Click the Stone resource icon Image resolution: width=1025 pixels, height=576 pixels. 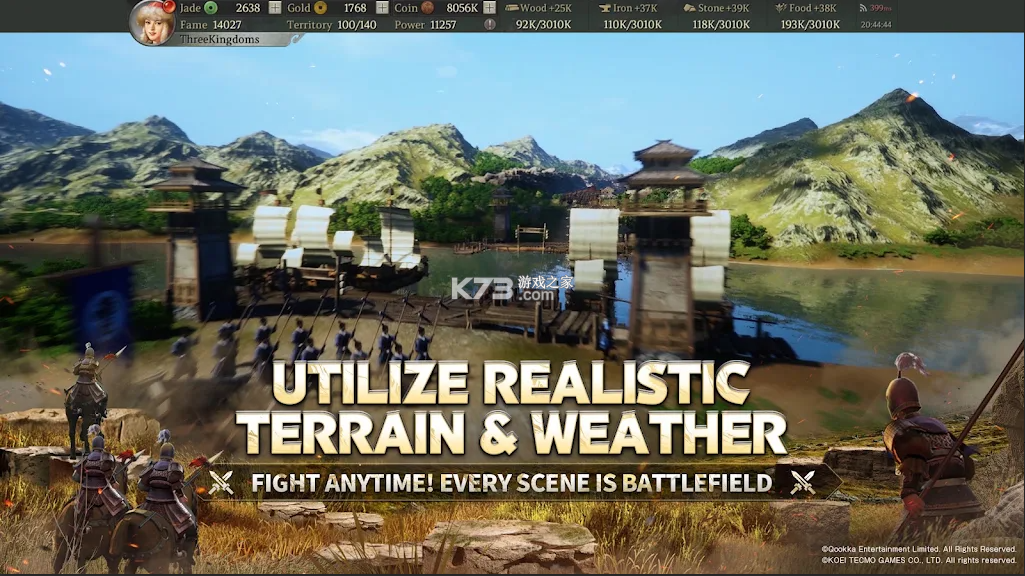[689, 8]
